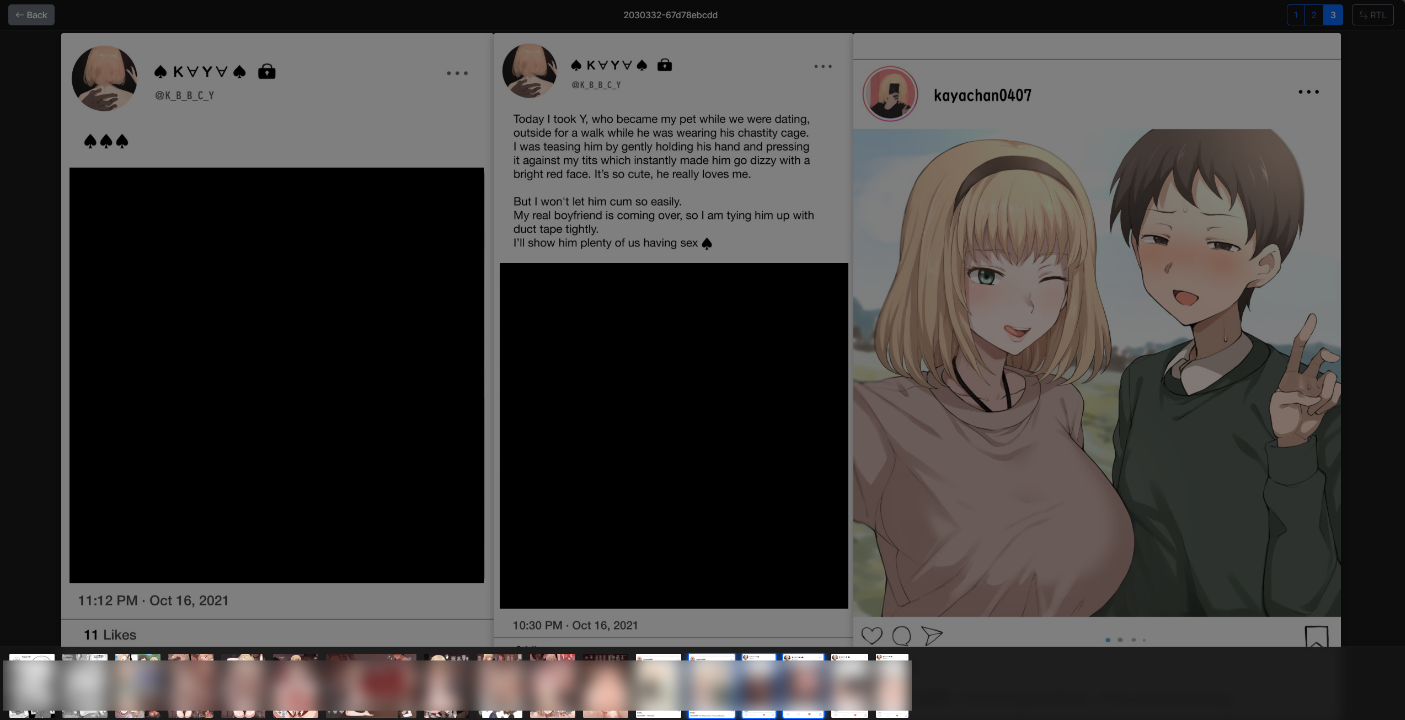Screen dimensions: 1405x720
Task: Open three-dot menu on the 11:12 PM post
Action: [x=457, y=73]
